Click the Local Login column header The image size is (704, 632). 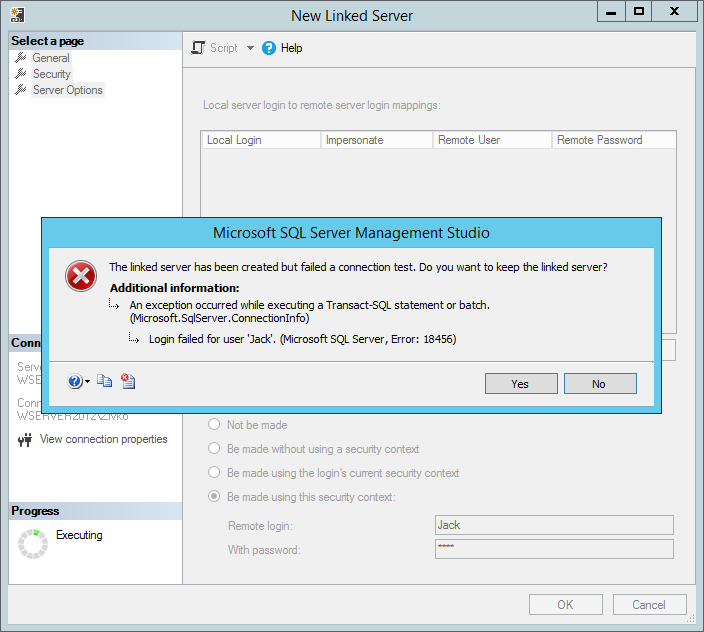click(261, 140)
